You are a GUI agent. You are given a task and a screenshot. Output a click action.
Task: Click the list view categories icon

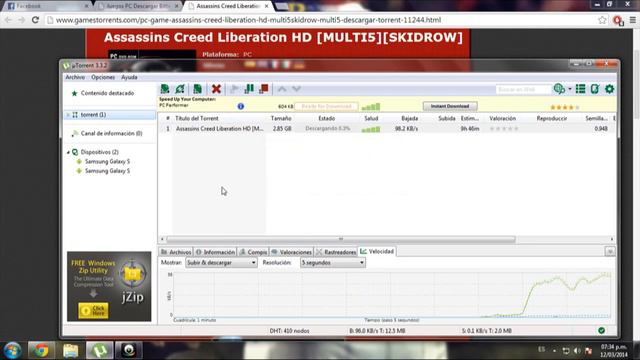tap(580, 89)
